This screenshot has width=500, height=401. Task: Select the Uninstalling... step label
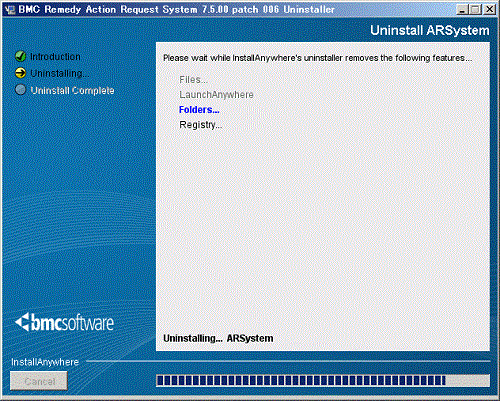click(60, 73)
